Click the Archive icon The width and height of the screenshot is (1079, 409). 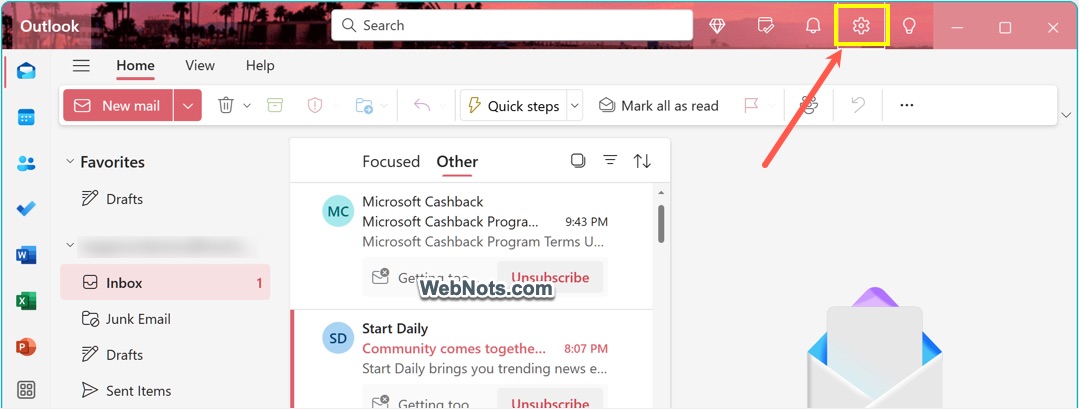coord(275,105)
